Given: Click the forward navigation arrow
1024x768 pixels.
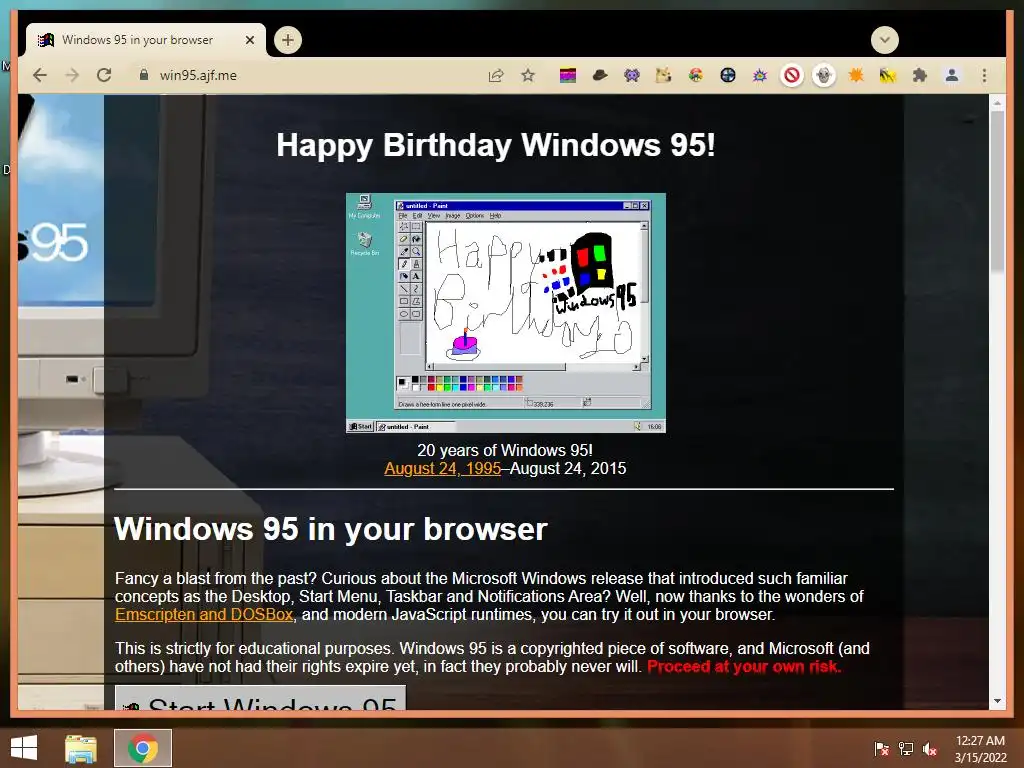Looking at the screenshot, I should [72, 75].
